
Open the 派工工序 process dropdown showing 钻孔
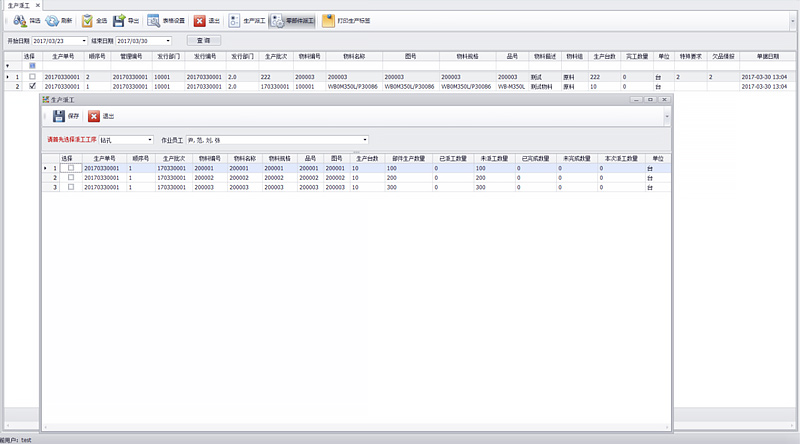pyautogui.click(x=149, y=140)
